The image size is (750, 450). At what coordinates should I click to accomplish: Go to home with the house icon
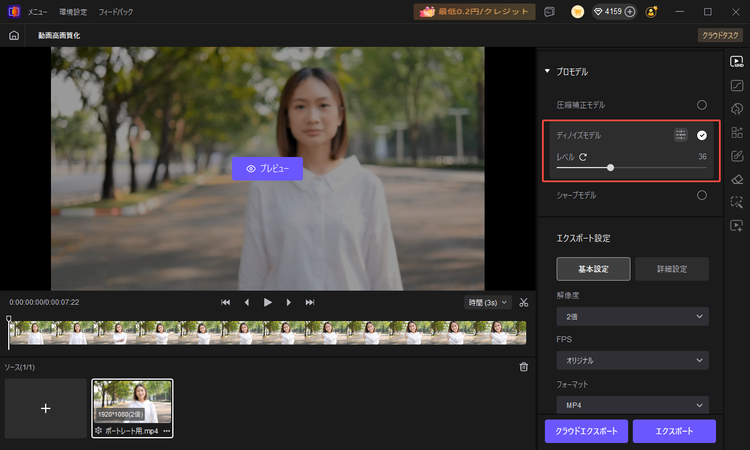(x=14, y=35)
